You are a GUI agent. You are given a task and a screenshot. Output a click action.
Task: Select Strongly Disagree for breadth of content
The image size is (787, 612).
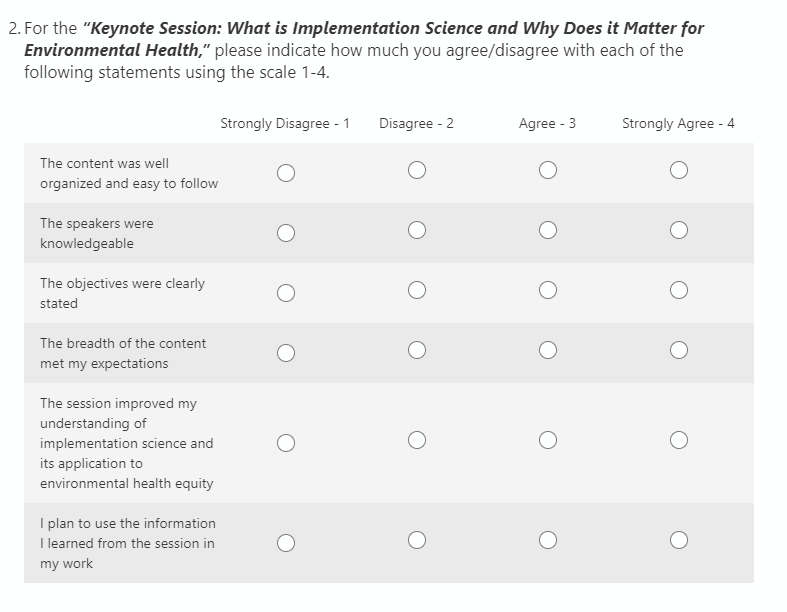(x=286, y=353)
